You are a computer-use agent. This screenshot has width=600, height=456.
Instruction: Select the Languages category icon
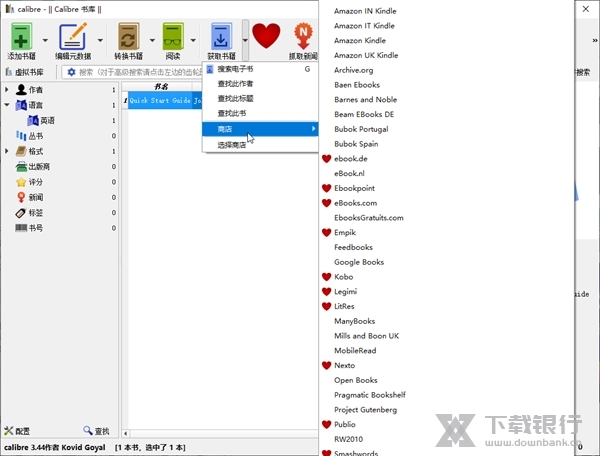[x=21, y=105]
